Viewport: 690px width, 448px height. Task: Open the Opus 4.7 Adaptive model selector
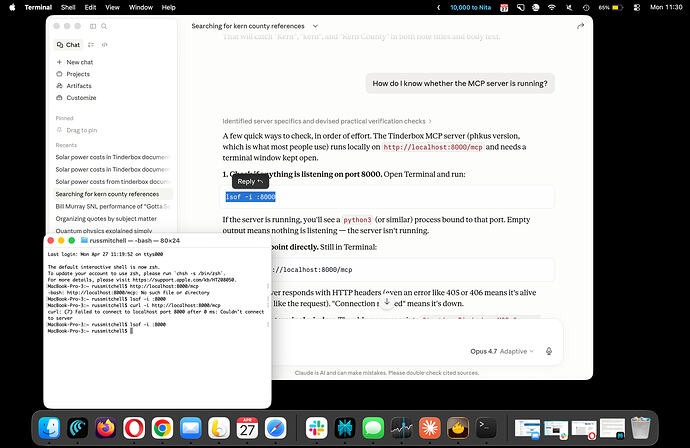point(502,351)
